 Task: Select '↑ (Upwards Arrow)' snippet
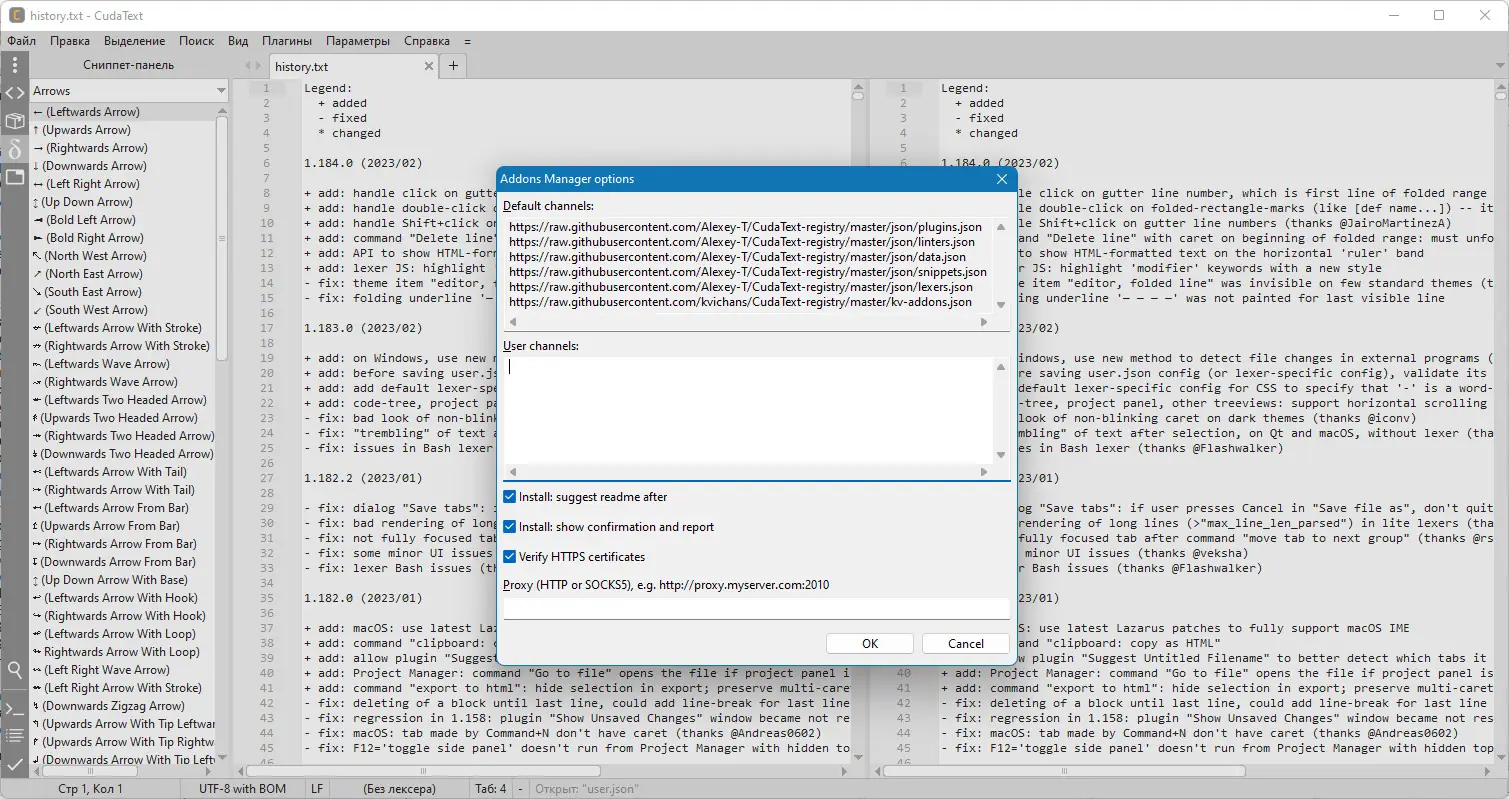click(x=123, y=130)
